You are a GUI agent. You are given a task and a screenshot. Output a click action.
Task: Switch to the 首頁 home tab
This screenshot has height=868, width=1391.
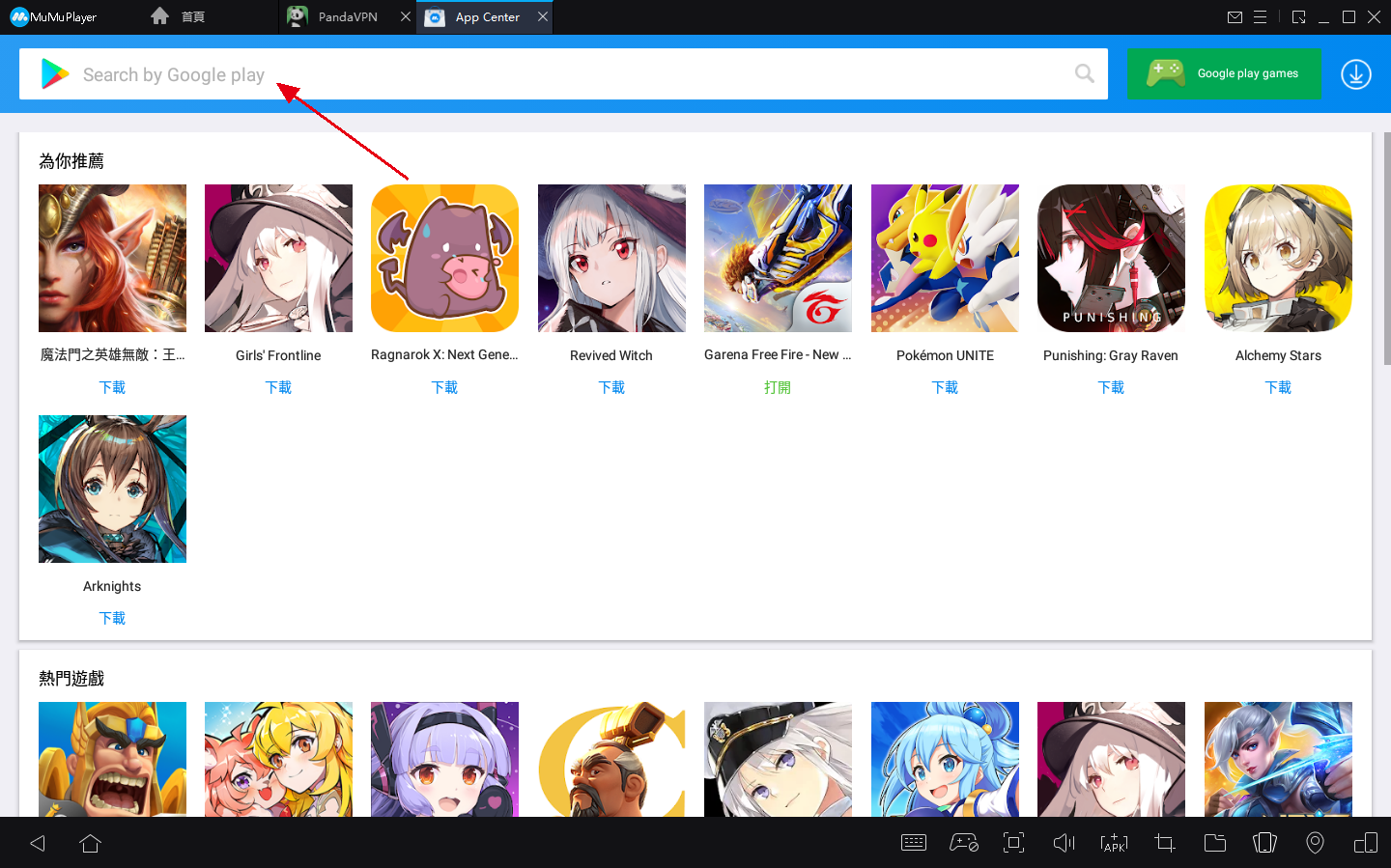coord(179,16)
